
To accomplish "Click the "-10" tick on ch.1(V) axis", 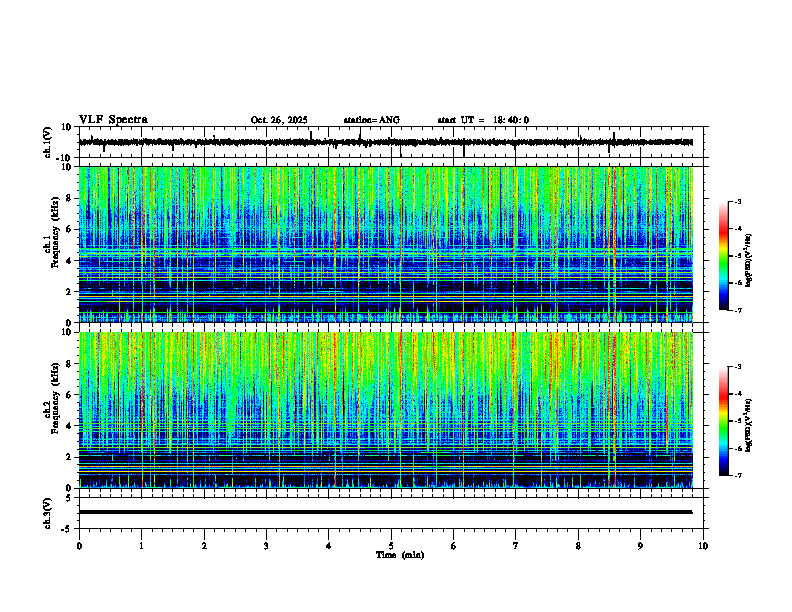I will [x=65, y=158].
